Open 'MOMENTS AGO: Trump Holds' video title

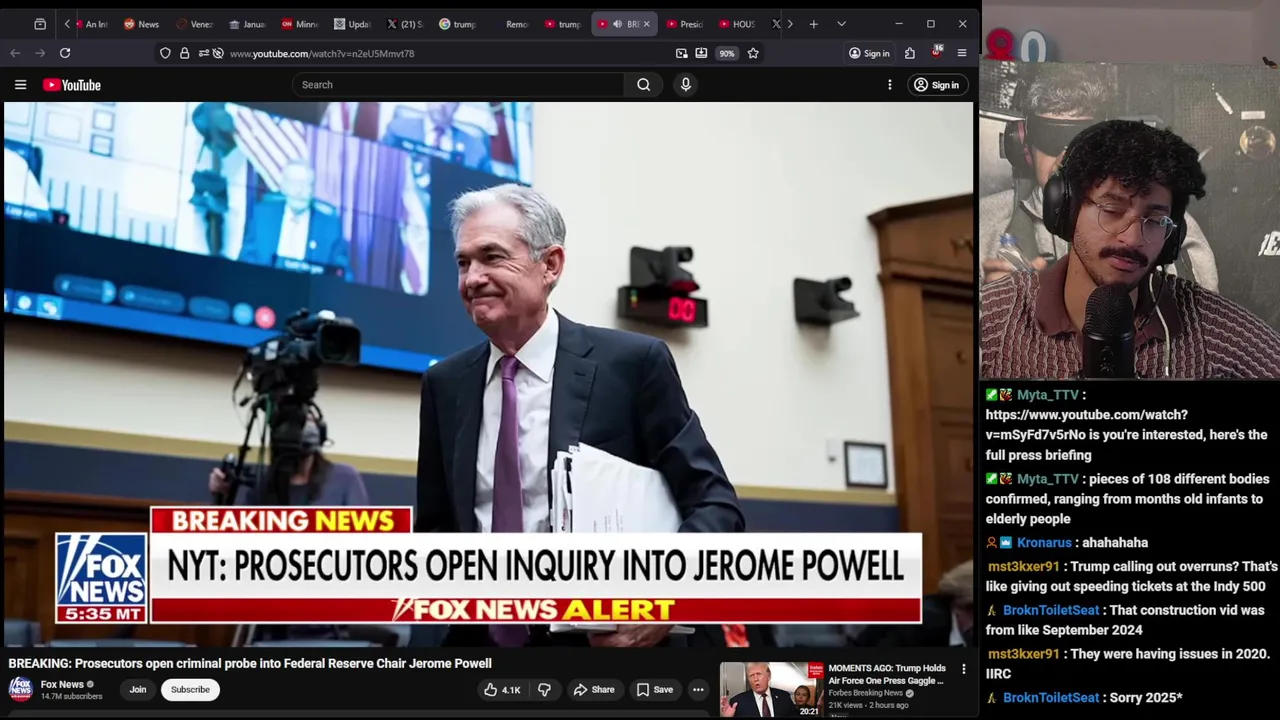(x=887, y=674)
